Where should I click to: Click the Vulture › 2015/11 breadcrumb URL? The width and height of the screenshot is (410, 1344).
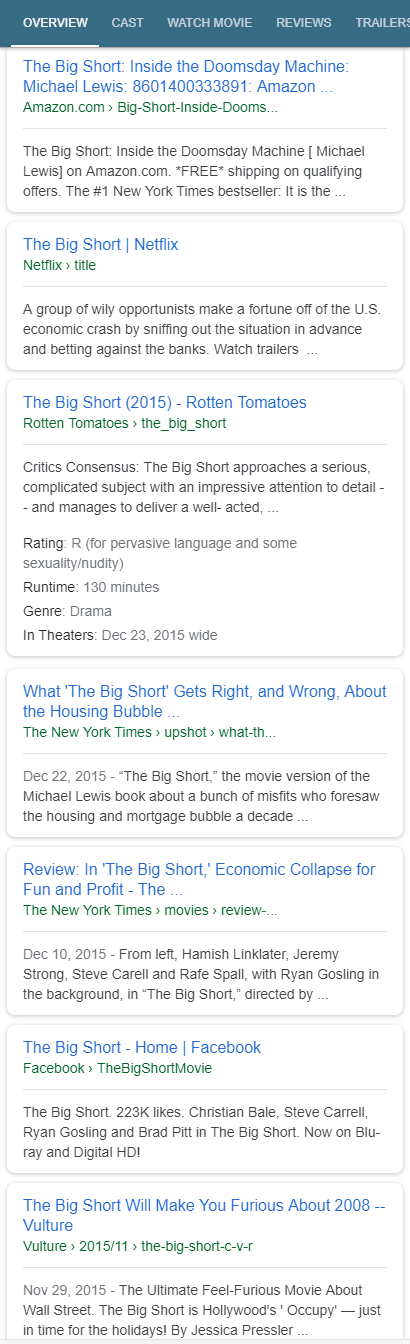138,1246
